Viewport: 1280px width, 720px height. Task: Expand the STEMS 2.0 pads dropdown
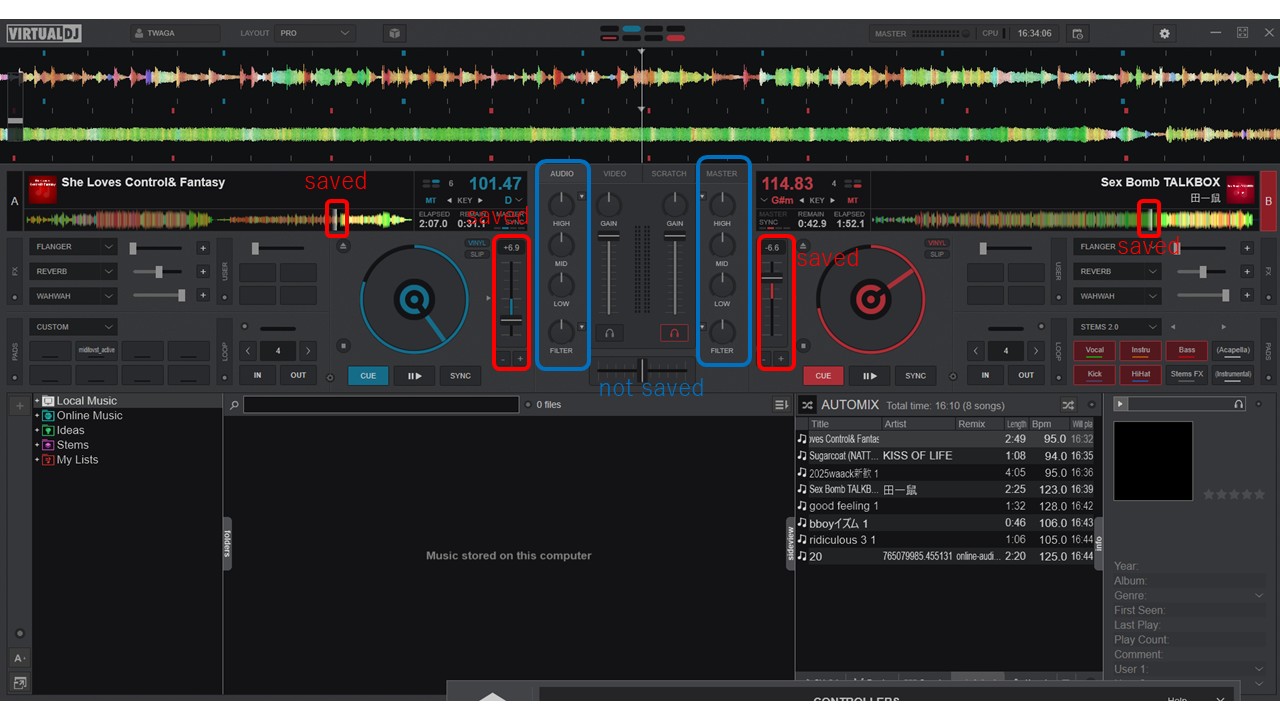pyautogui.click(x=1116, y=327)
